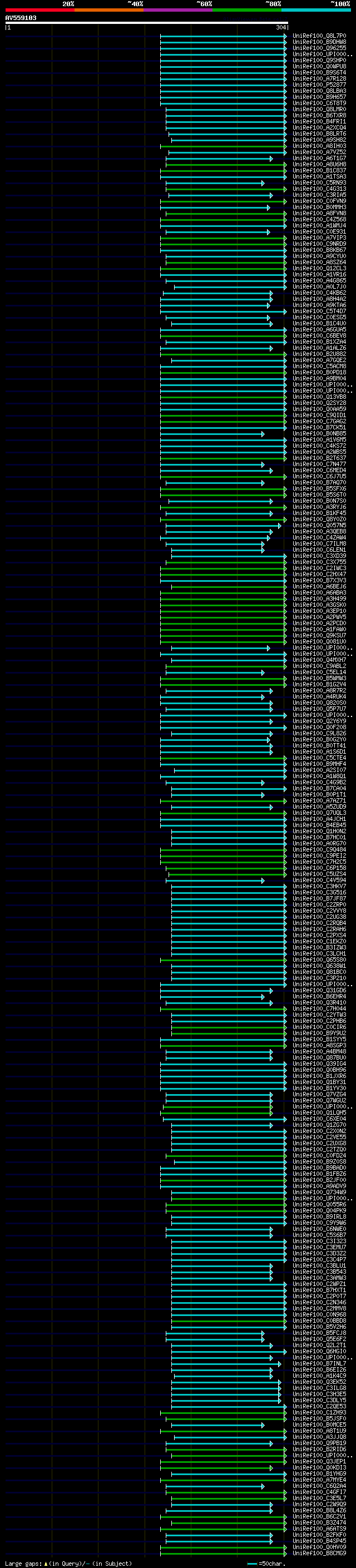Select hit label UniRef100_B4FRI1
The image size is (356, 1568).
pos(319,122)
